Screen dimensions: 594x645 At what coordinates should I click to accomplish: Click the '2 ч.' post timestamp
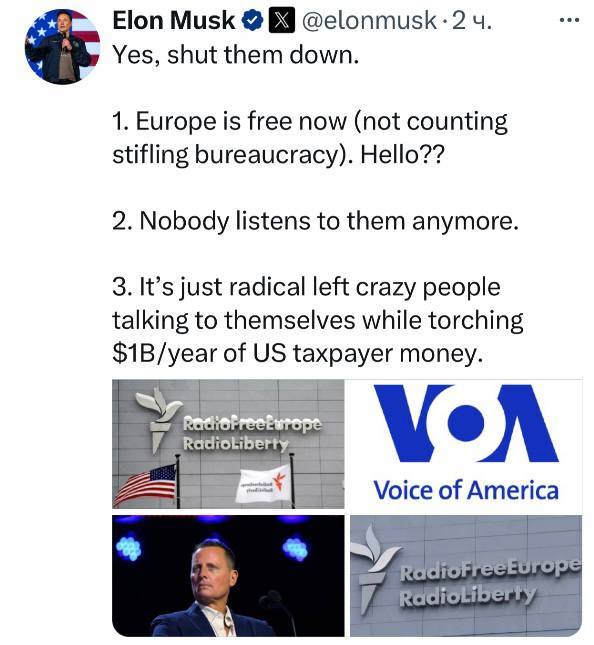pyautogui.click(x=471, y=21)
